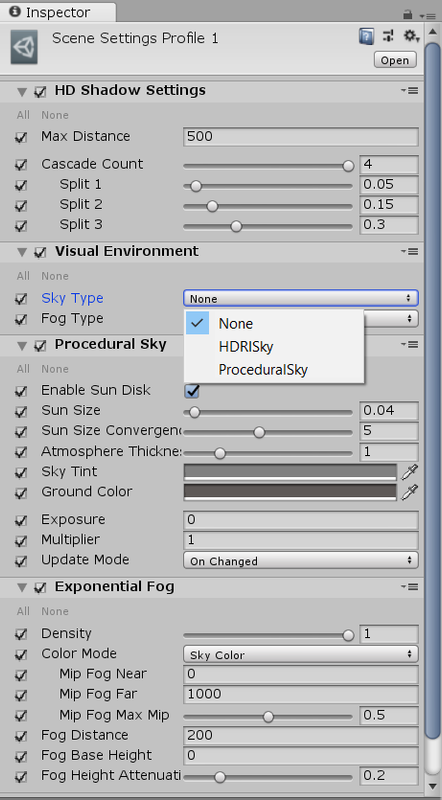
Task: Pick Ground Color with eyedropper
Action: pyautogui.click(x=409, y=492)
